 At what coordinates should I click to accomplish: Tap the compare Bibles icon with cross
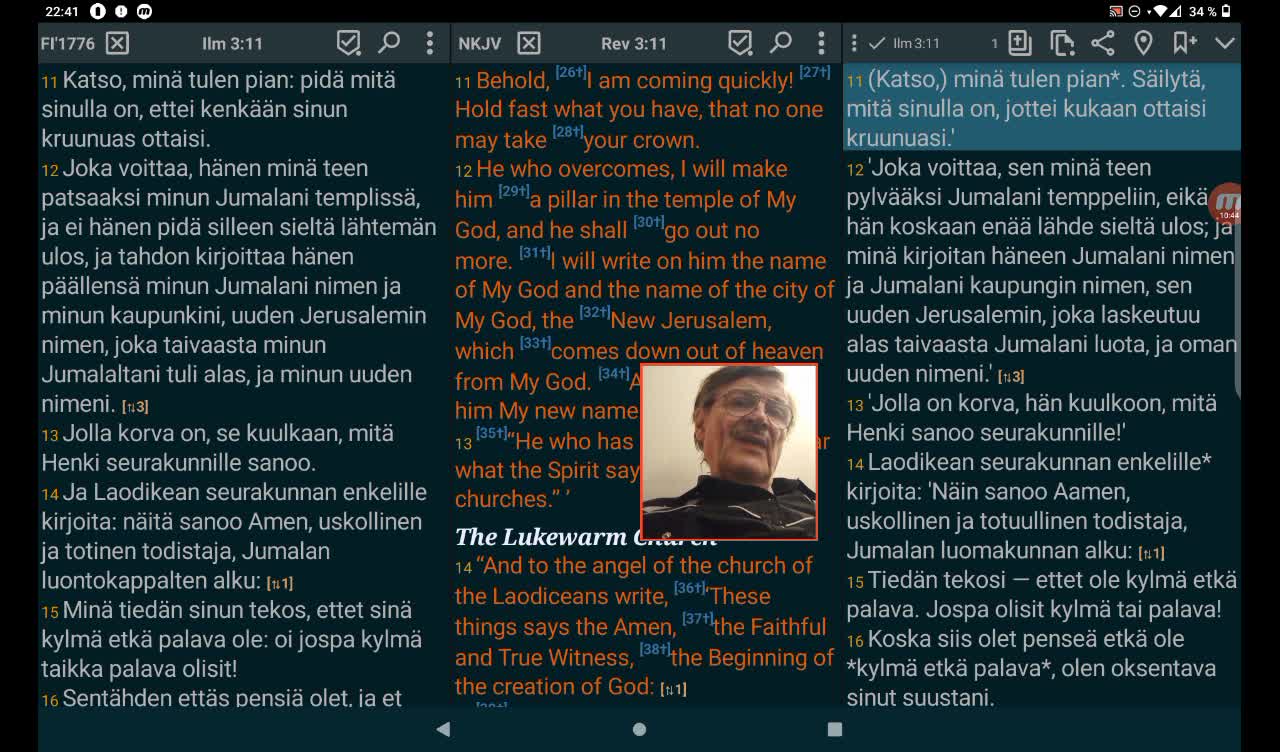point(1019,42)
